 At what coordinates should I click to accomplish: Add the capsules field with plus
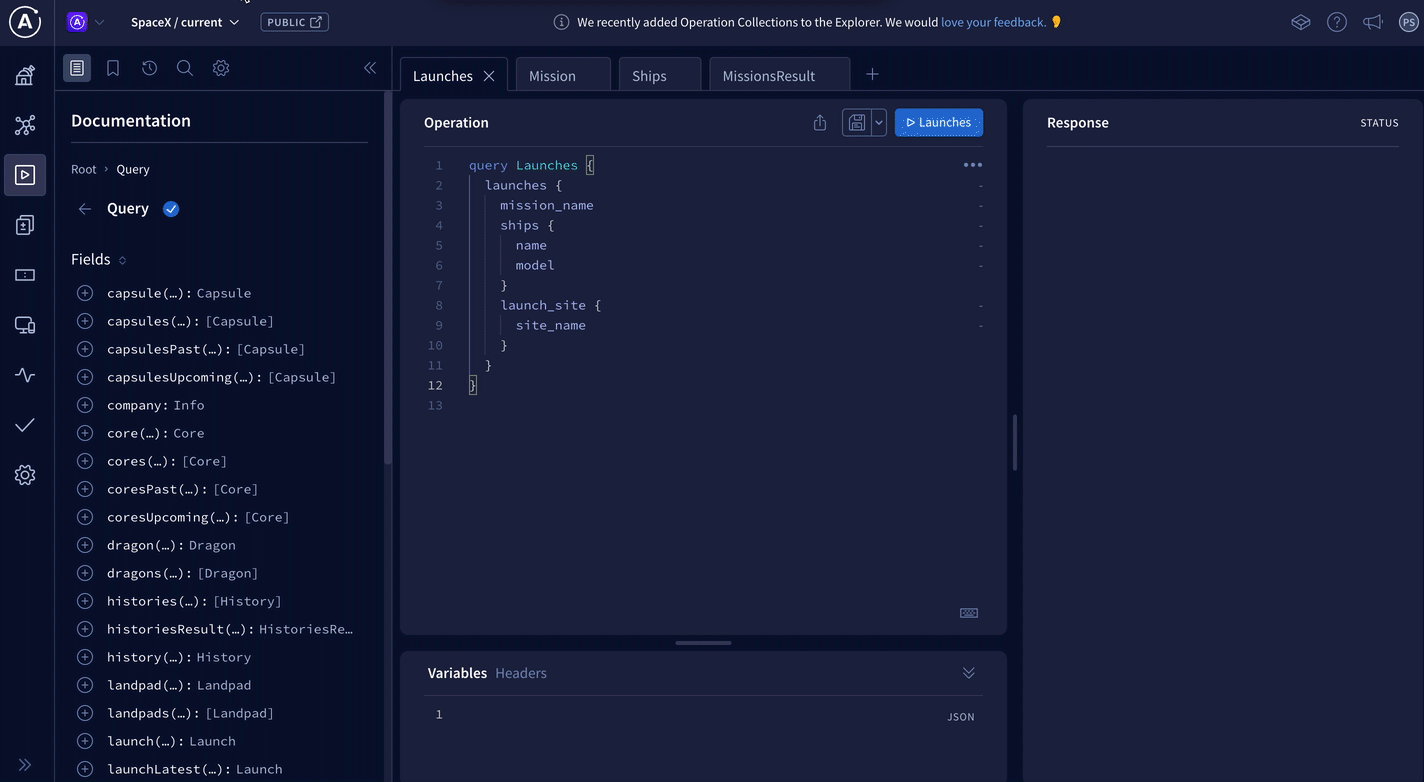[x=85, y=321]
